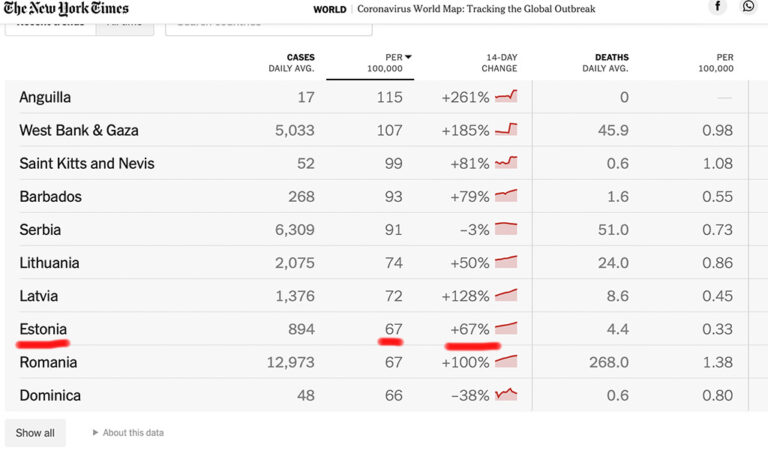Screen dimensions: 768x472
Task: Click the Latvia trend sparkline chart
Action: pyautogui.click(x=507, y=295)
